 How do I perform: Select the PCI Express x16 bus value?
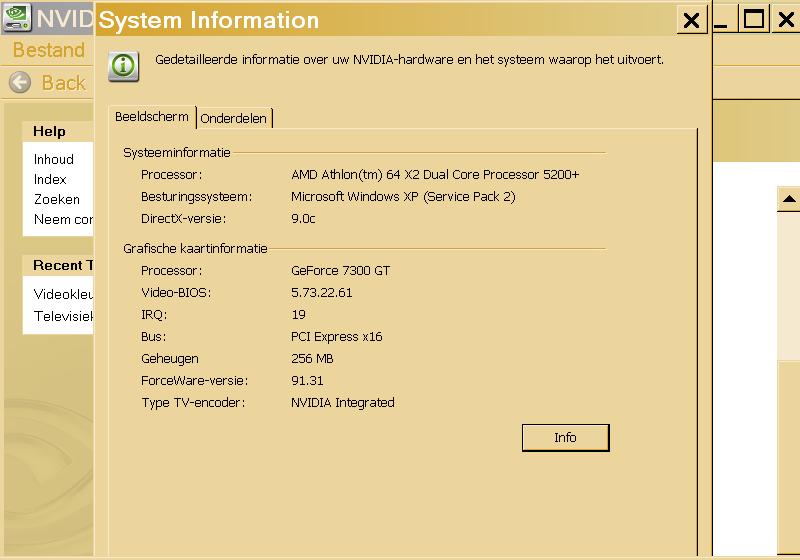[336, 337]
